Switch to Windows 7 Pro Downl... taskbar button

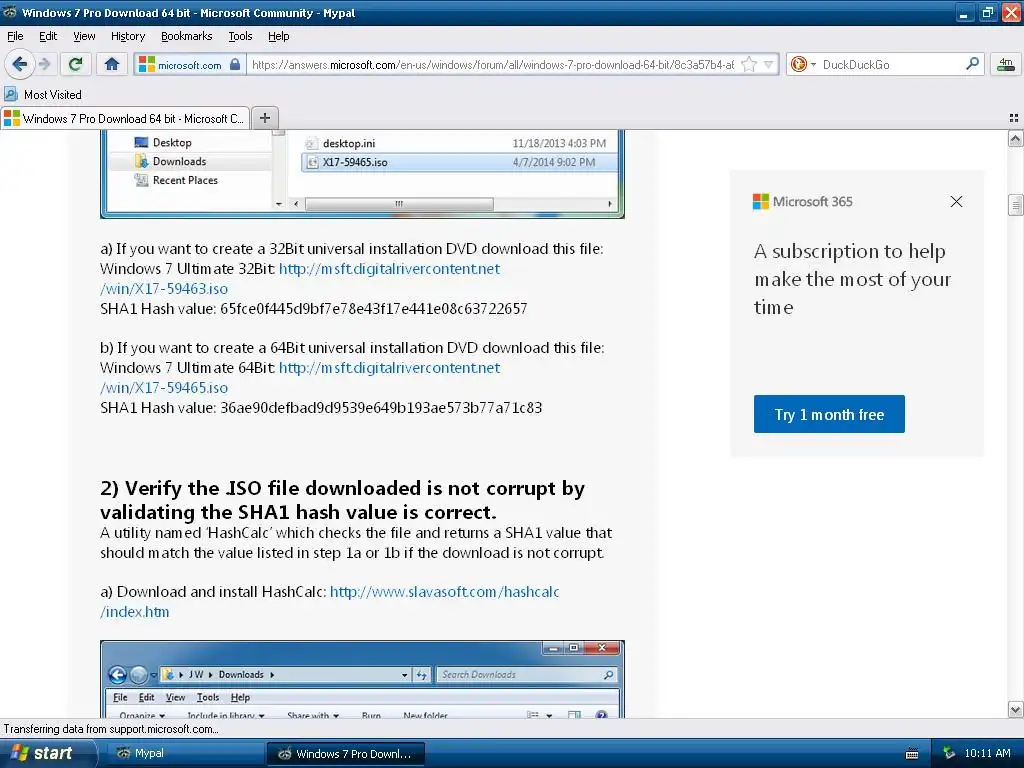pos(346,754)
